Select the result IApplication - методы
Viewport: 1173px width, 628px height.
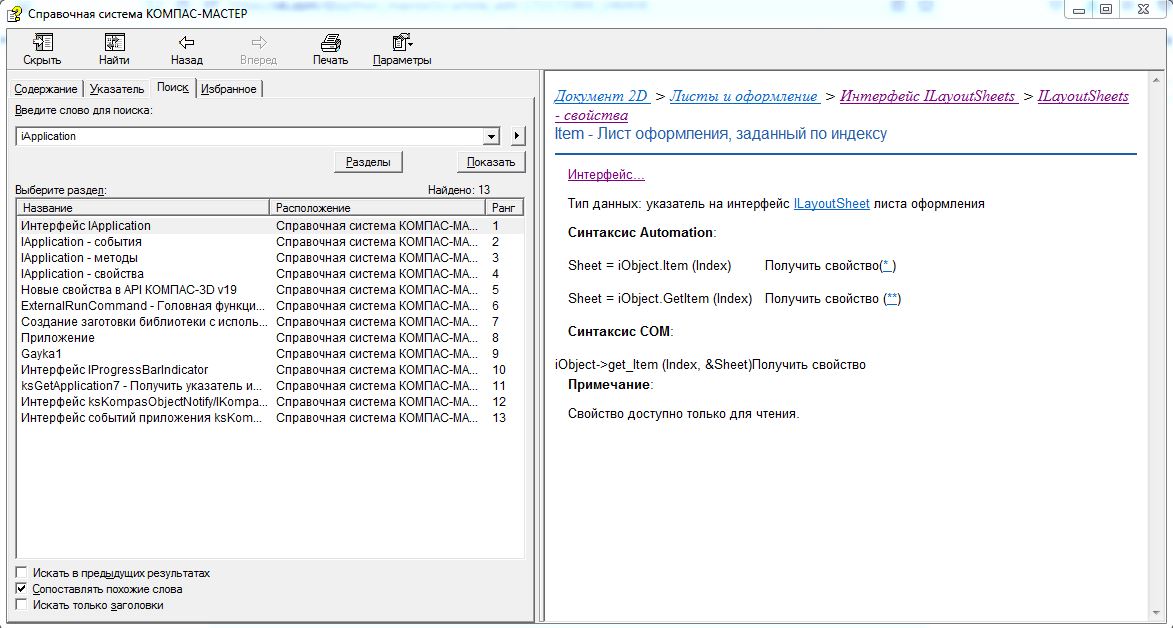269,257
